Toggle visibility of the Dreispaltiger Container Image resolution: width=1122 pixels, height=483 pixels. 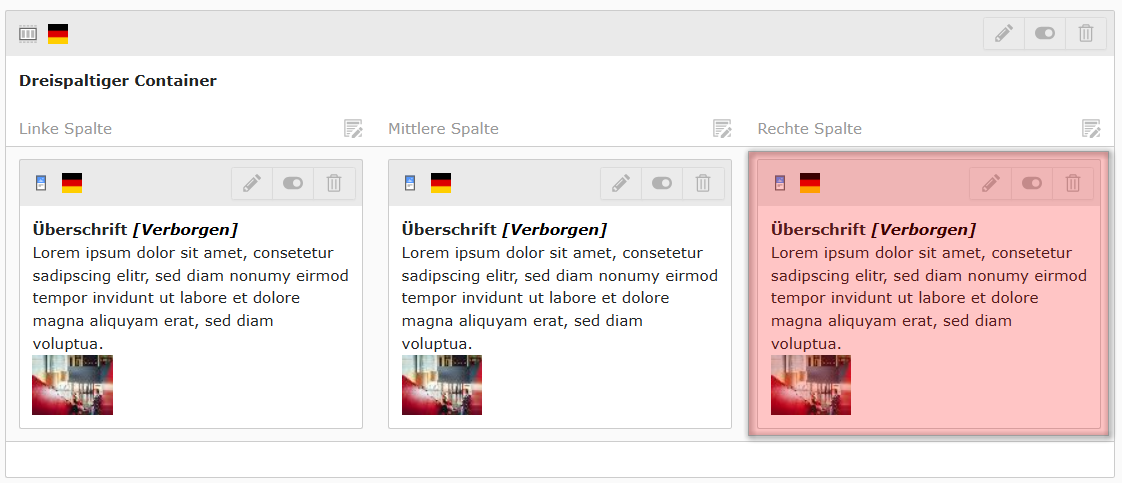1045,33
